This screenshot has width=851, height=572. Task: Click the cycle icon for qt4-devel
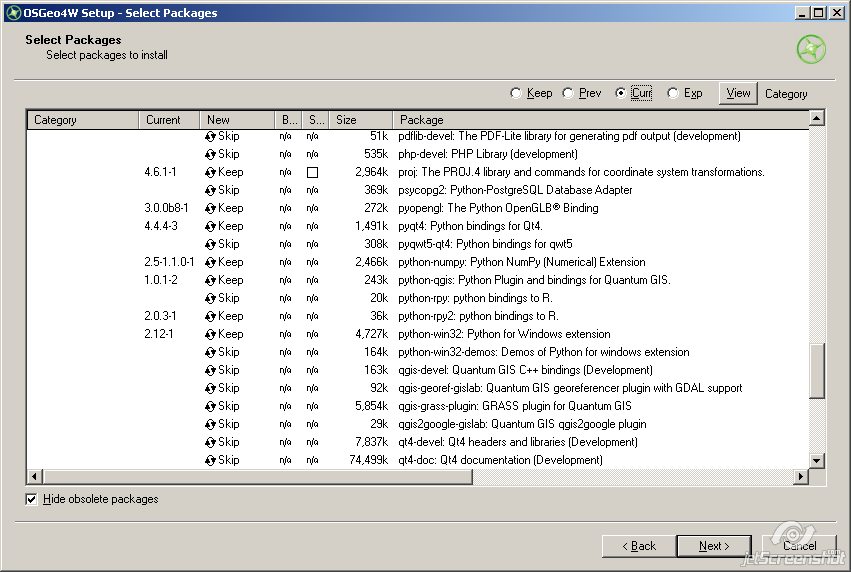coord(211,442)
